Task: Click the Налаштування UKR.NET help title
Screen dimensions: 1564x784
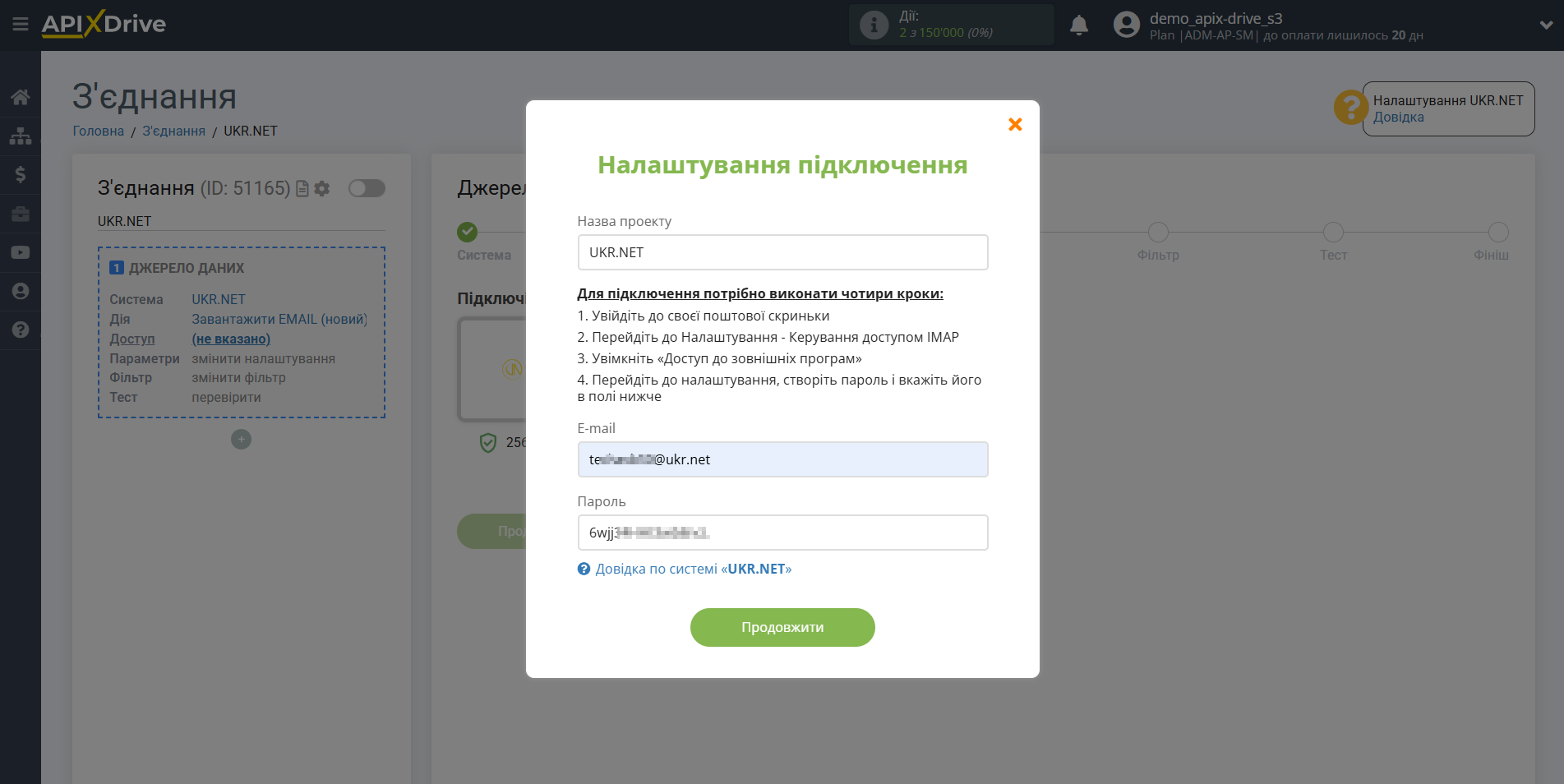Action: [x=1448, y=100]
